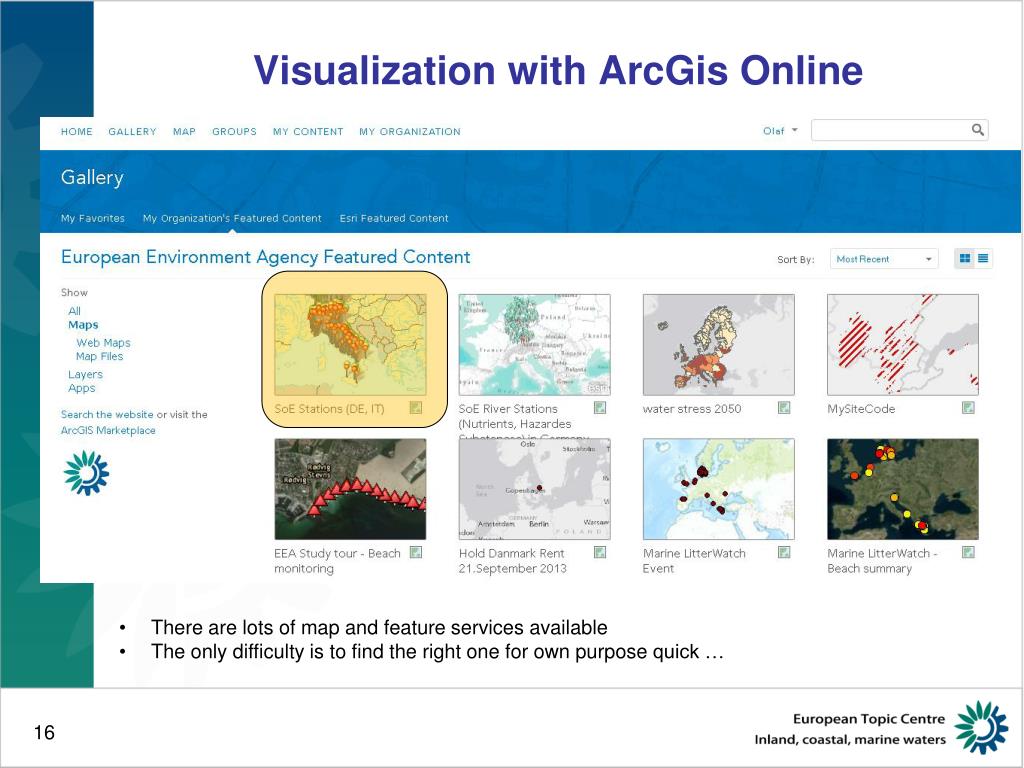Click the web map icon beside Marine LitterWatch Event

coord(784,552)
